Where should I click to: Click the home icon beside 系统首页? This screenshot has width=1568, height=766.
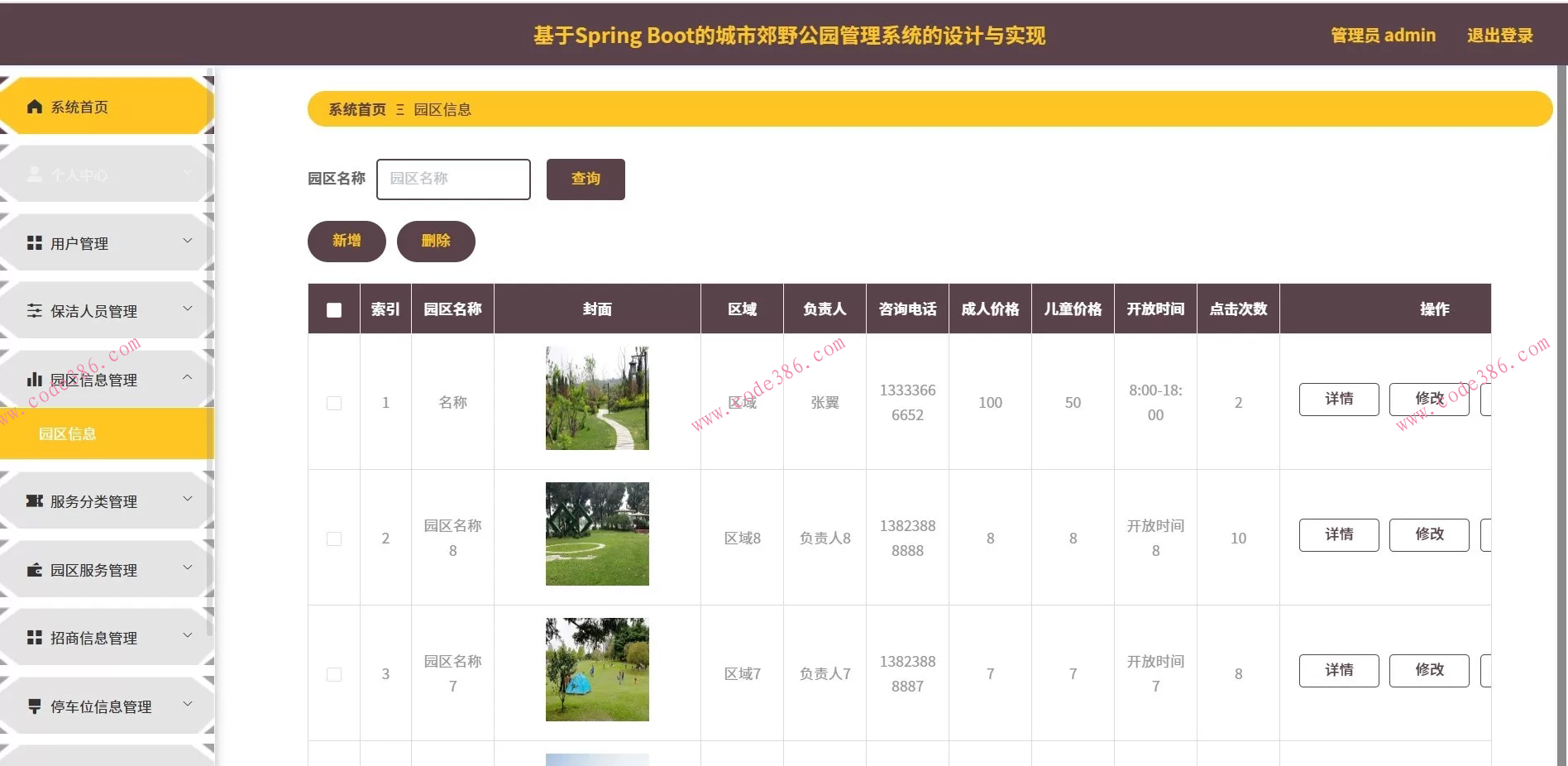35,107
